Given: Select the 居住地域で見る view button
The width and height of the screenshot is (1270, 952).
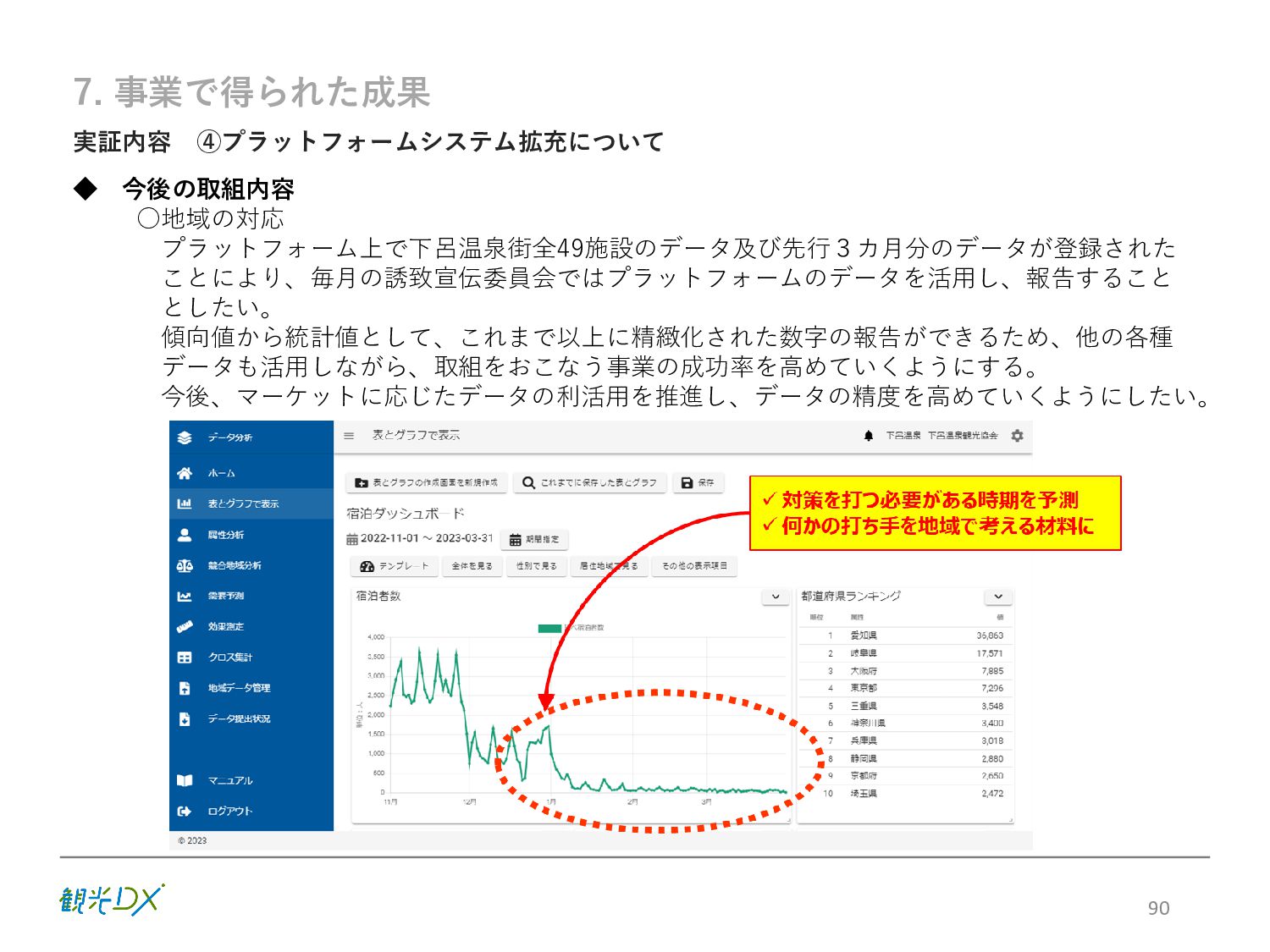Looking at the screenshot, I should [609, 566].
